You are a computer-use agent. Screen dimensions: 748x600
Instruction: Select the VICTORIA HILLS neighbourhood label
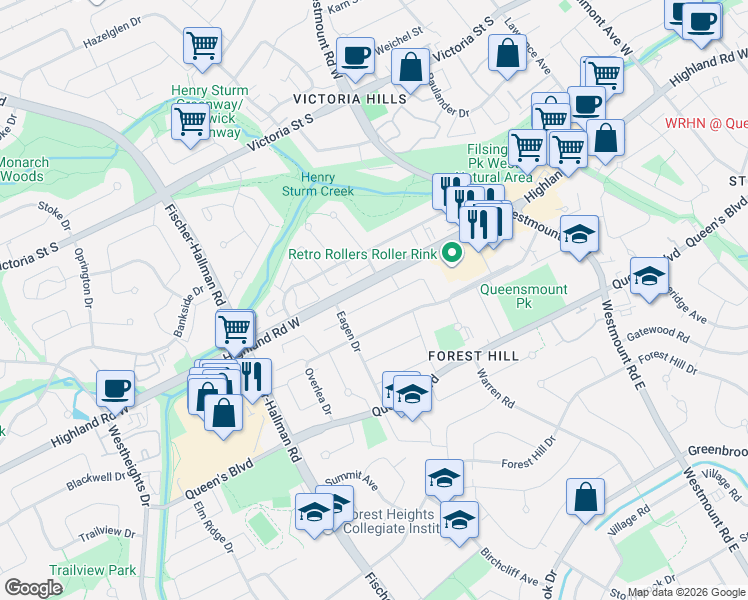350,99
